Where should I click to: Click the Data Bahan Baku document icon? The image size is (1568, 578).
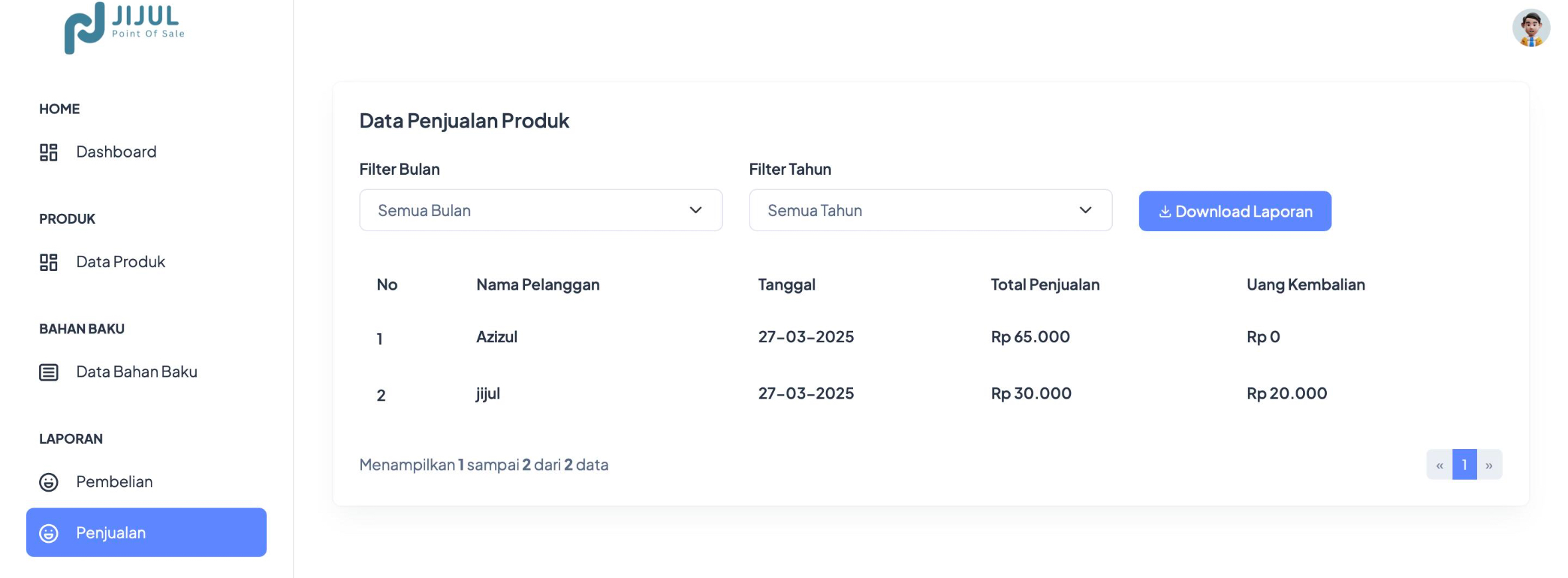[x=49, y=372]
